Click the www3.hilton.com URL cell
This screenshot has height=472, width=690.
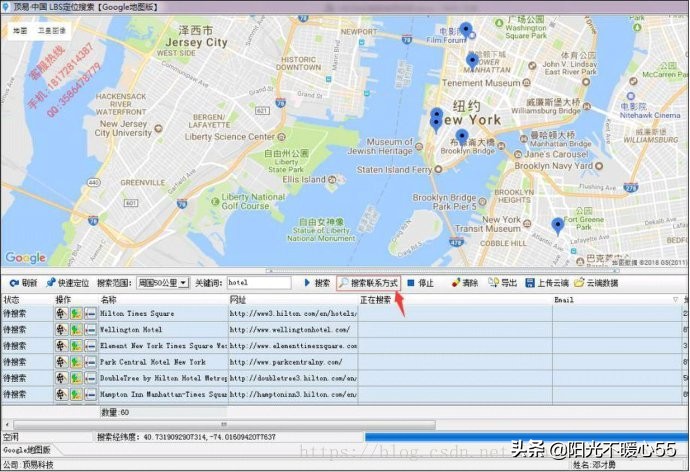tap(293, 314)
